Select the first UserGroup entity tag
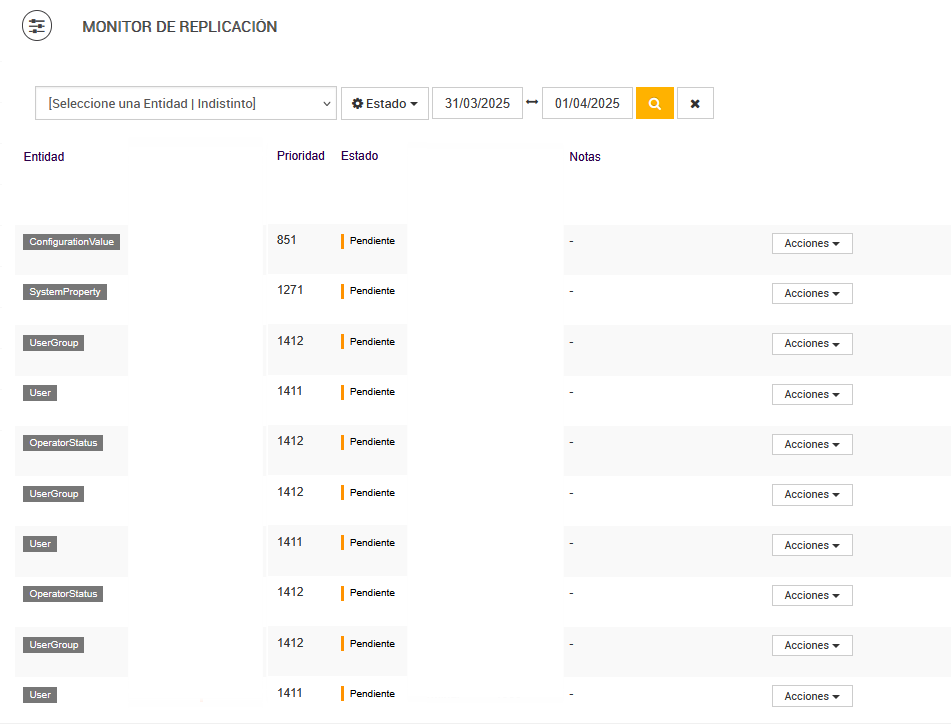Viewport: 951px width, 724px height. click(54, 343)
